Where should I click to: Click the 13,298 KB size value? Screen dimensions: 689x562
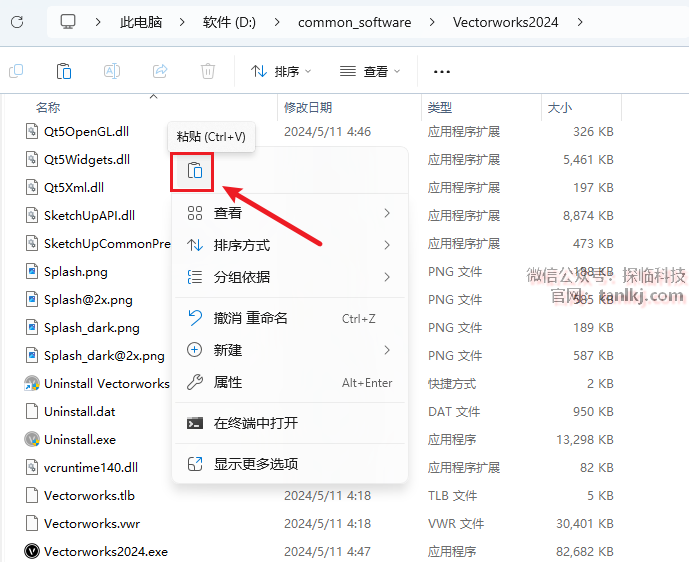(x=585, y=439)
